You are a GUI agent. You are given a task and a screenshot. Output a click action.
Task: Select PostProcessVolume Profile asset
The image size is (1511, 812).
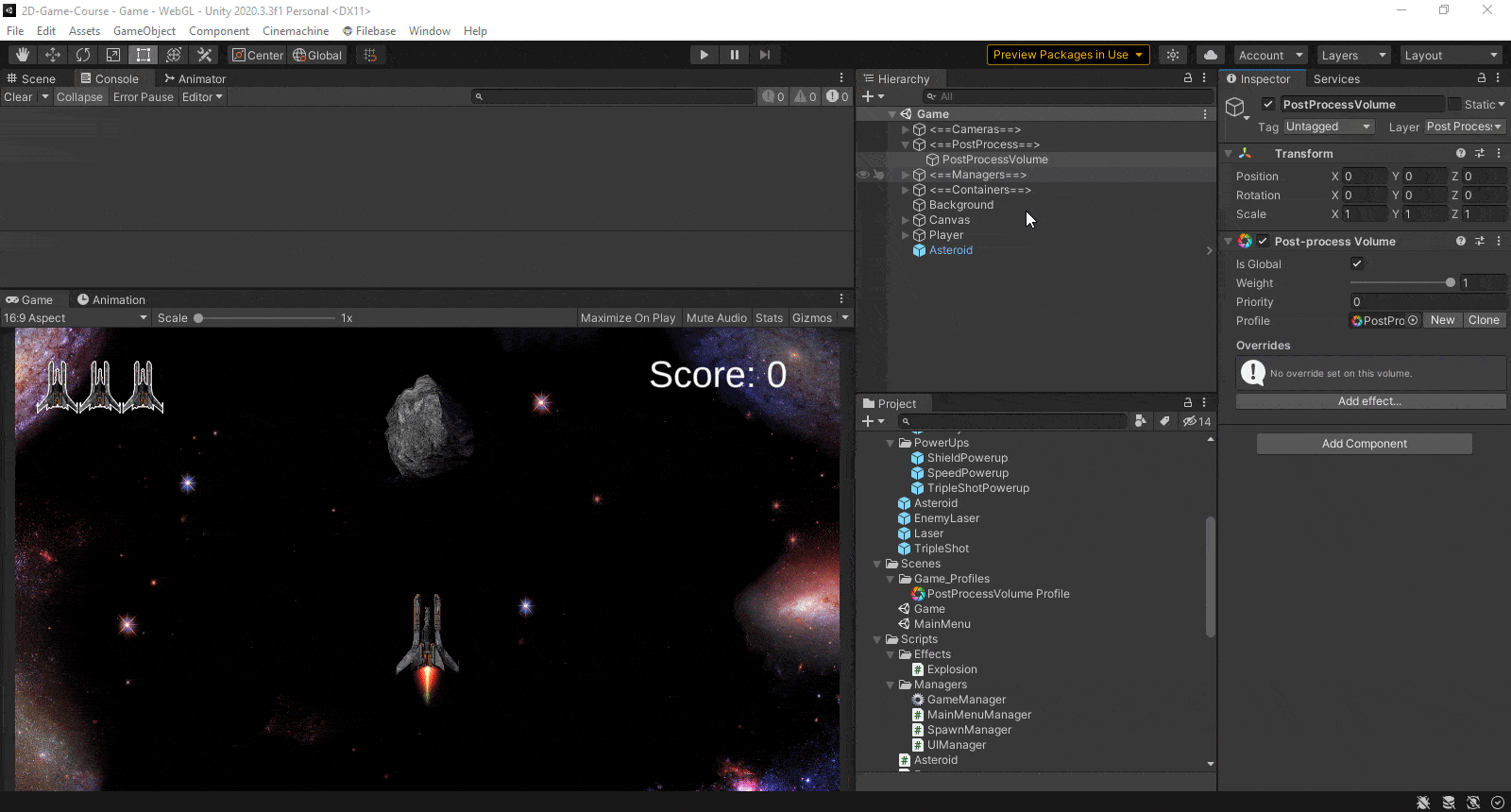[997, 594]
